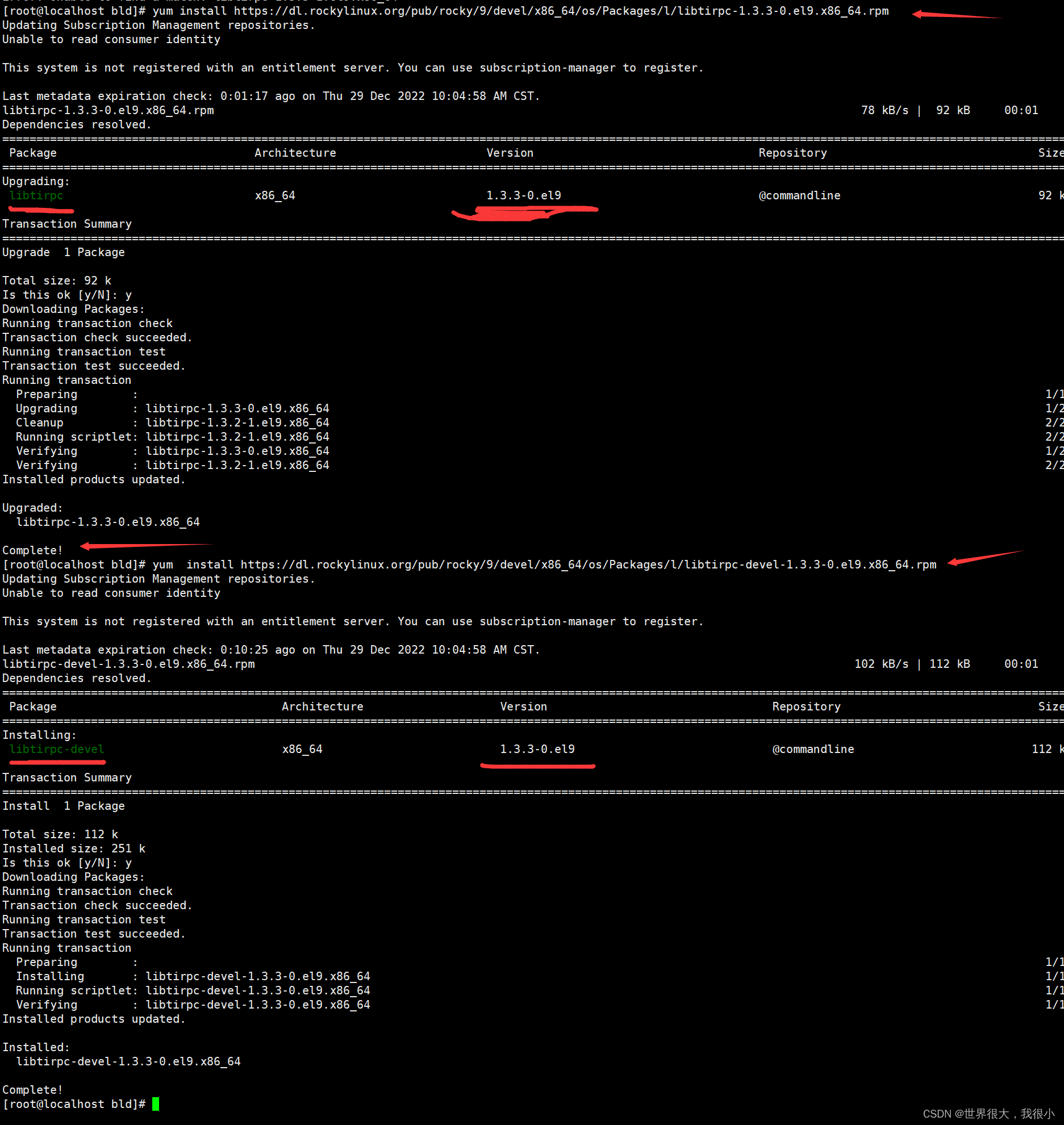Click the underlined 1.3.3-0.el9 devel version
Viewport: 1064px width, 1125px height.
click(x=537, y=748)
